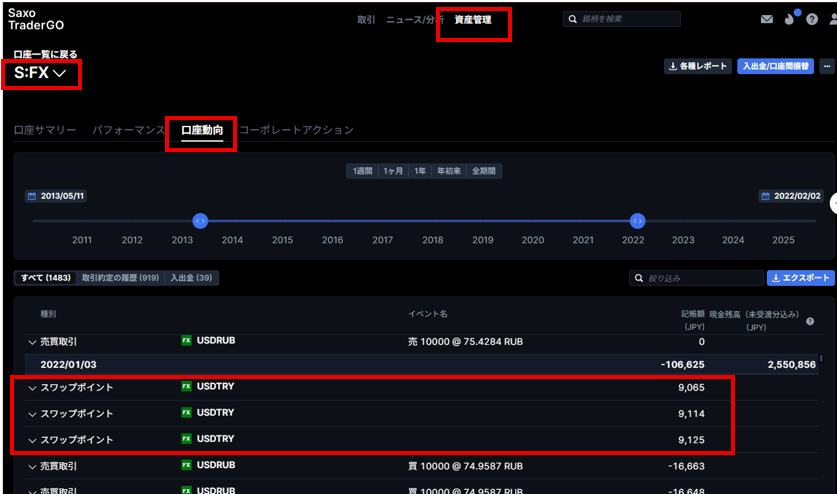Expand the 売買取引 row at 75.4284 RUB

[x=32, y=342]
